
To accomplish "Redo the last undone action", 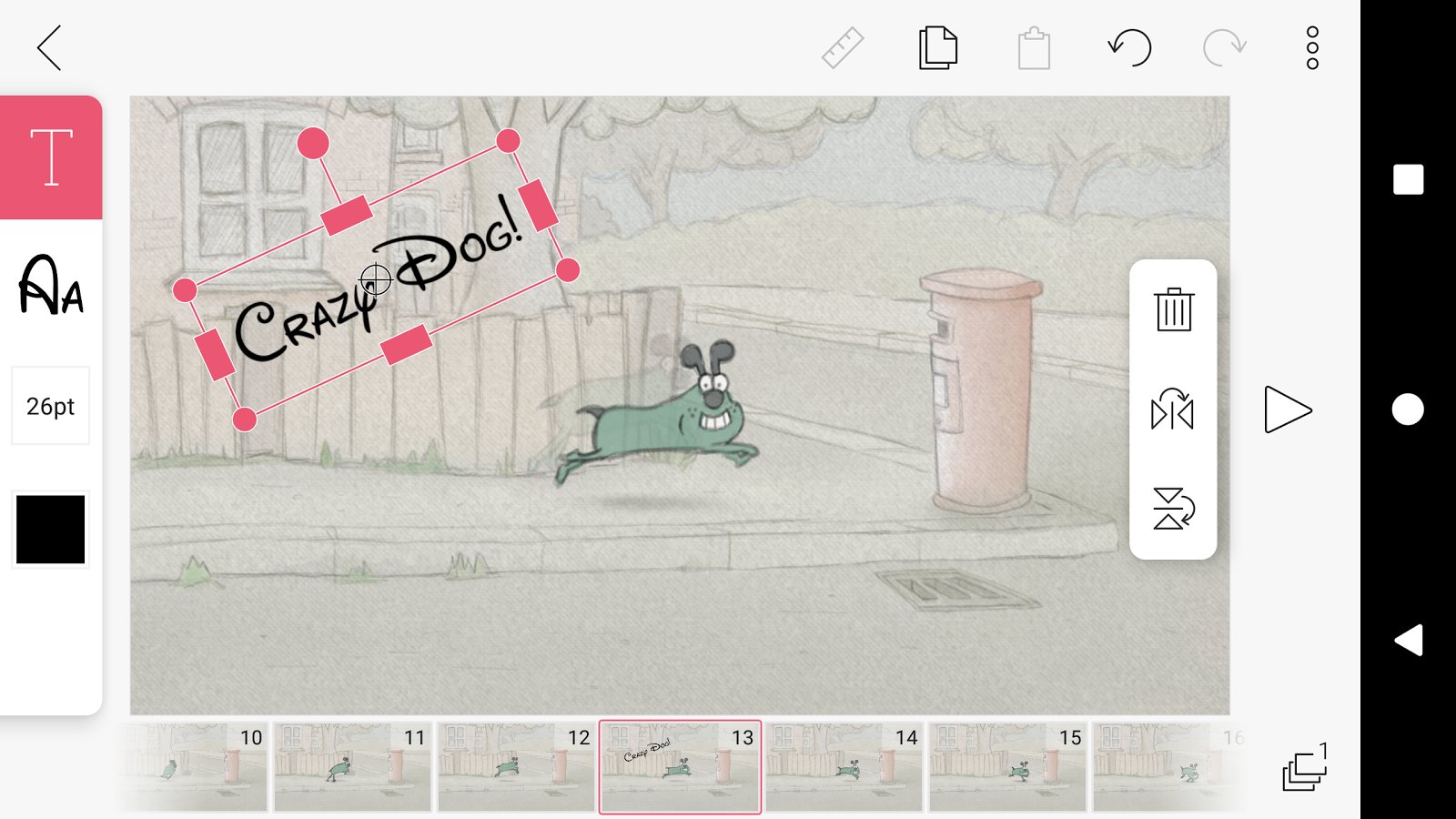I will tap(1225, 47).
